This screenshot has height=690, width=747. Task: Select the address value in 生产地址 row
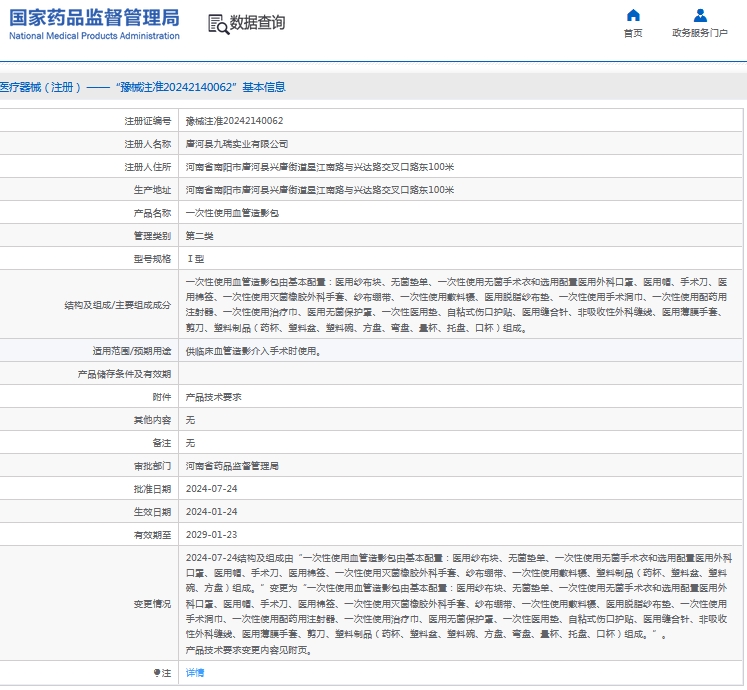(x=320, y=190)
